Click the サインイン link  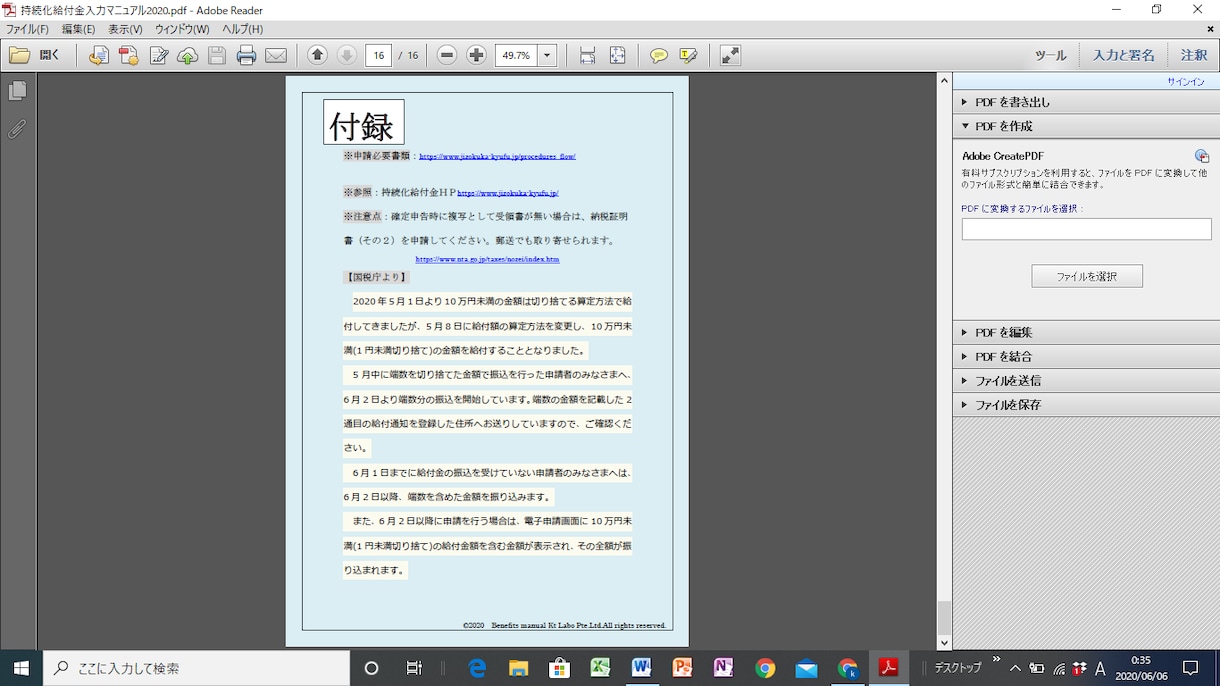(1185, 82)
